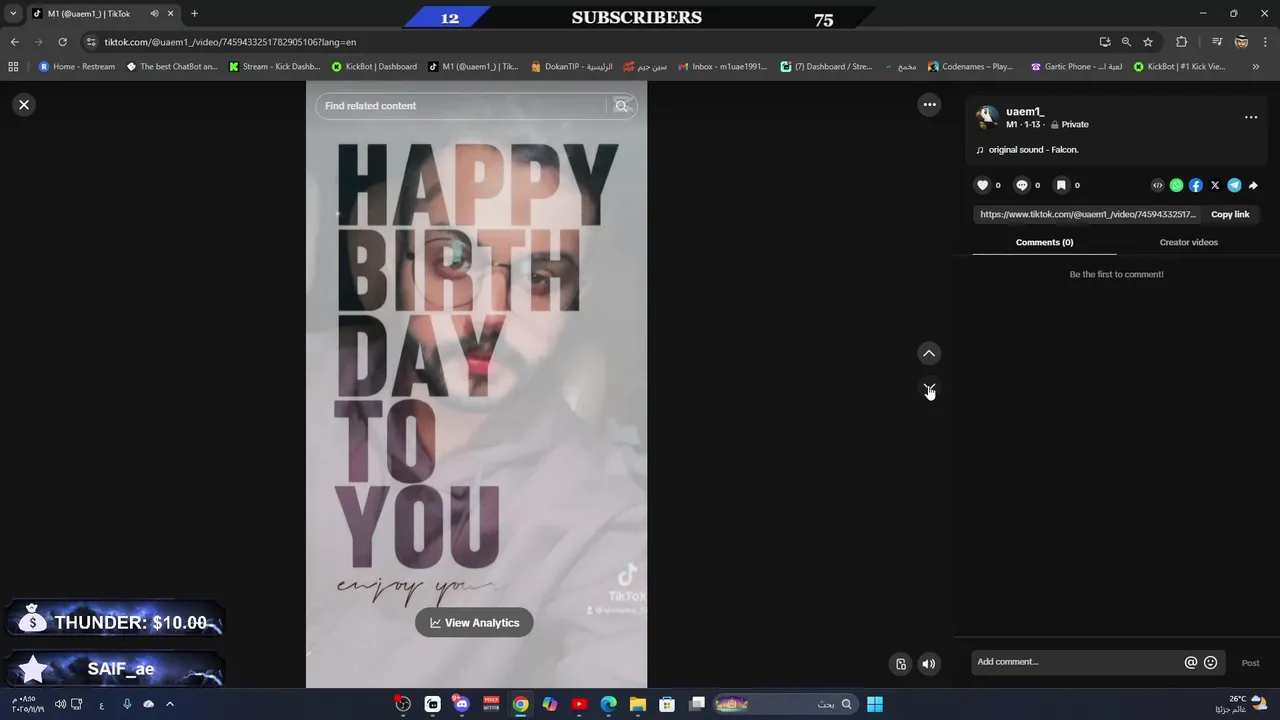Image resolution: width=1280 pixels, height=720 pixels.
Task: Open the volume icon in the system tray
Action: [61, 704]
